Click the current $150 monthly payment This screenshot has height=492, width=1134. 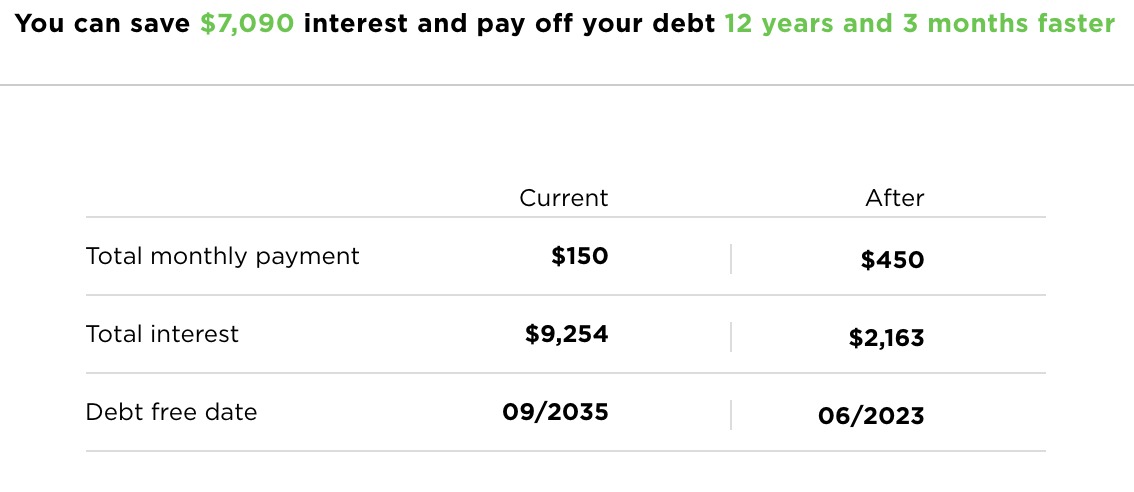579,256
